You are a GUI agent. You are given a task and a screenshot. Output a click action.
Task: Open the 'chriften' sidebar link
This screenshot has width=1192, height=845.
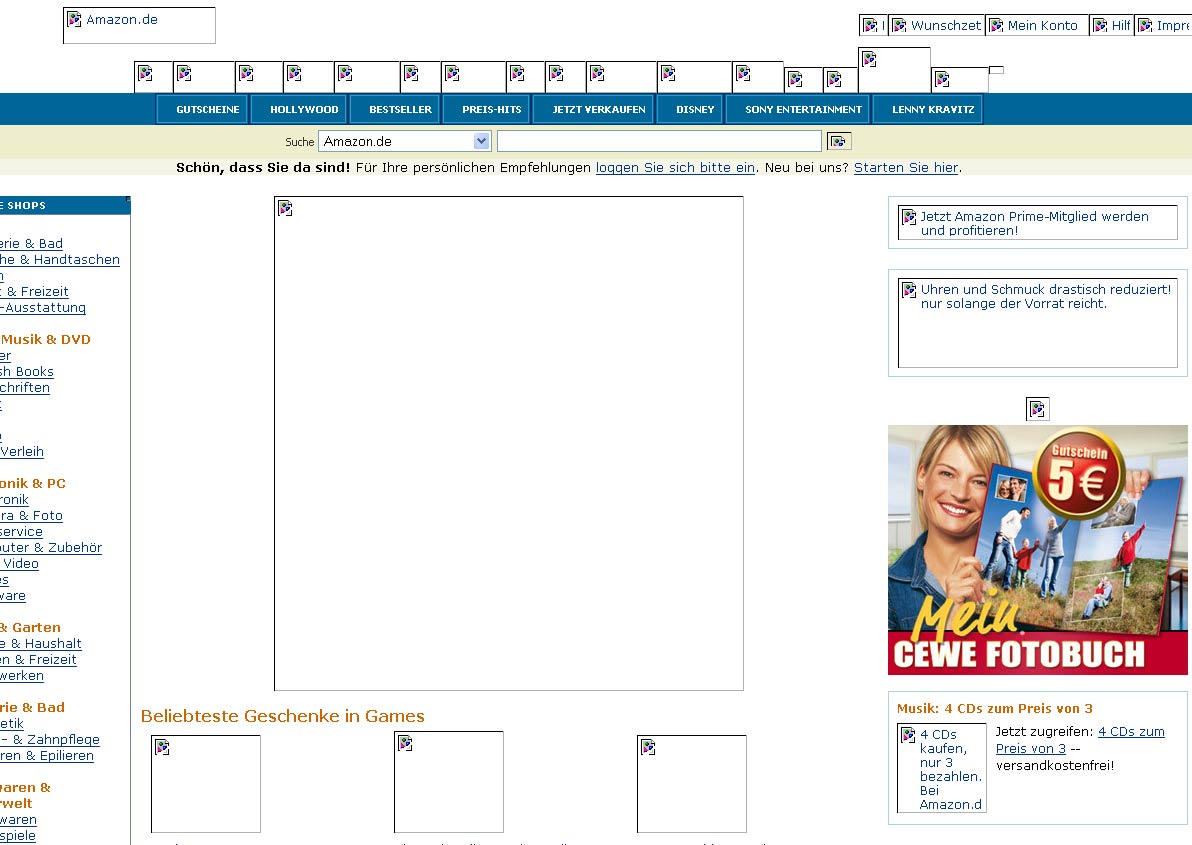pos(25,388)
